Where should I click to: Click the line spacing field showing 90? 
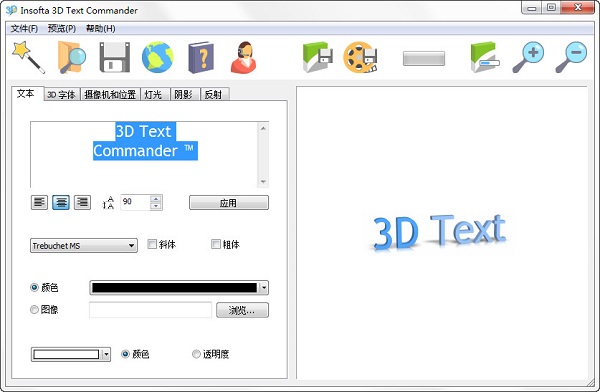tap(135, 202)
